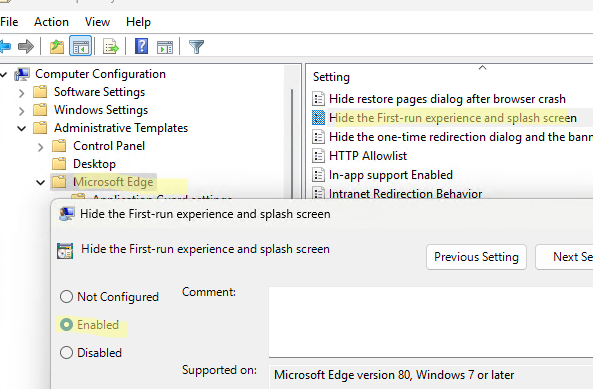Select 'HTTP Allowlist' setting
This screenshot has height=389, width=593.
click(x=368, y=156)
